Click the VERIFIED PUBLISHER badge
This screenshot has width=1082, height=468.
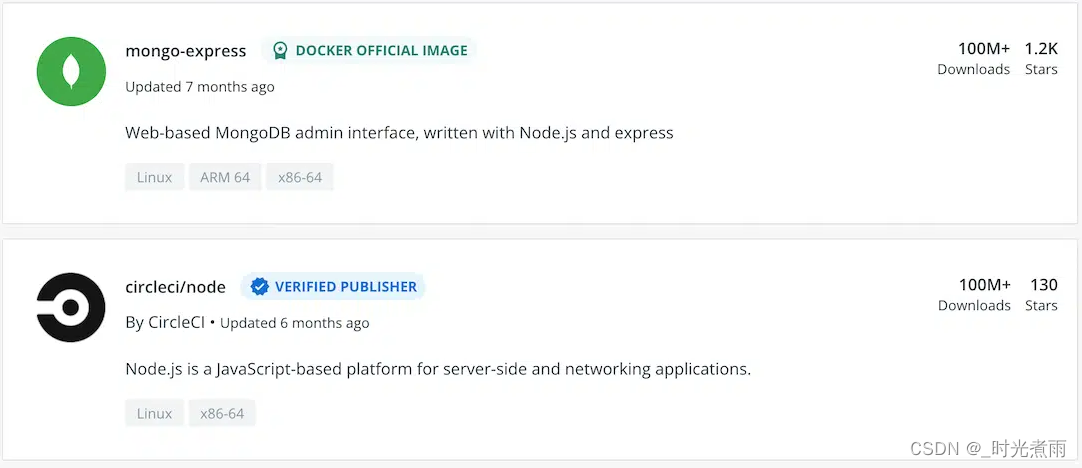333,286
